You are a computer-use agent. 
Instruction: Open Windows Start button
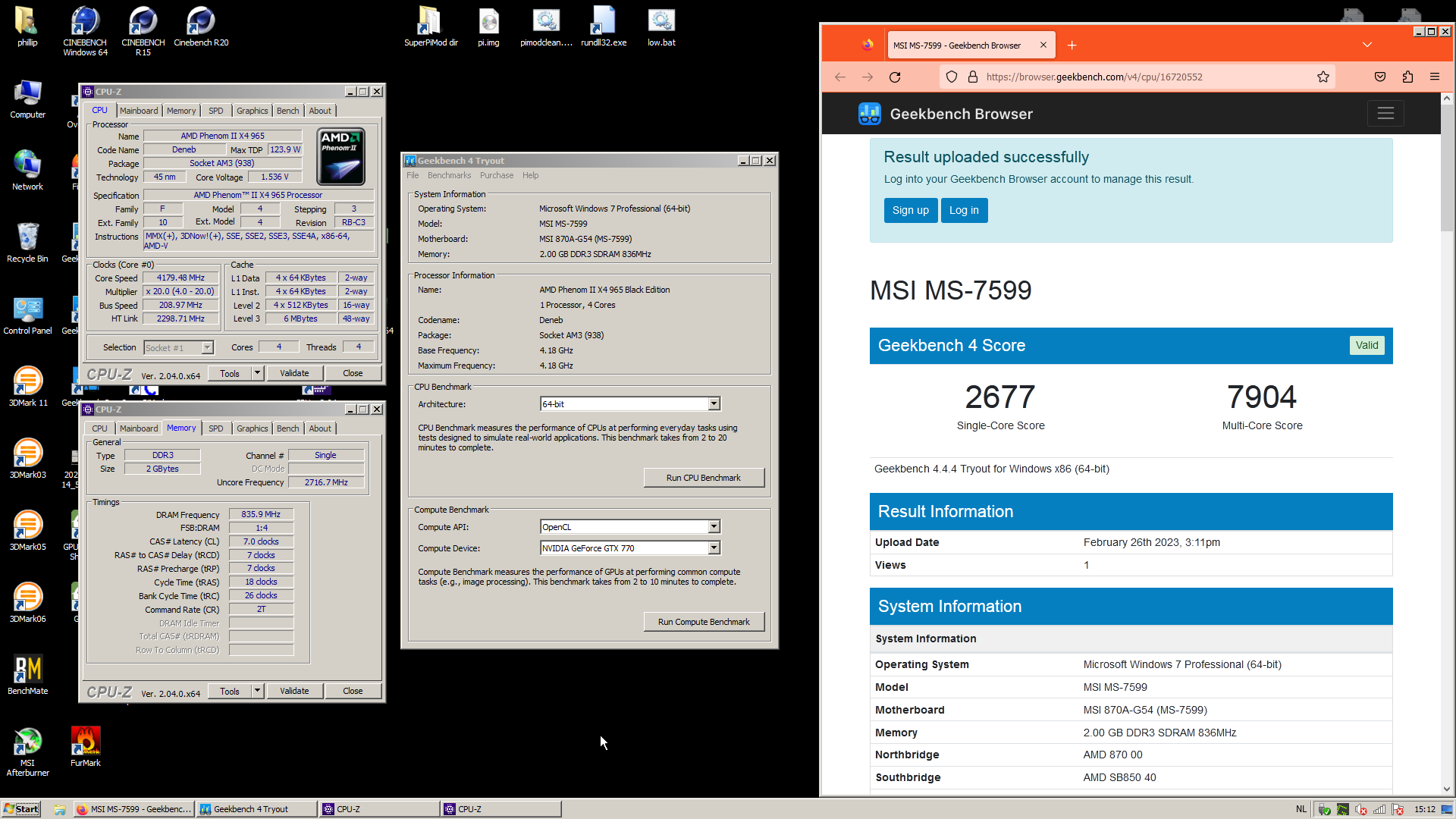point(21,809)
